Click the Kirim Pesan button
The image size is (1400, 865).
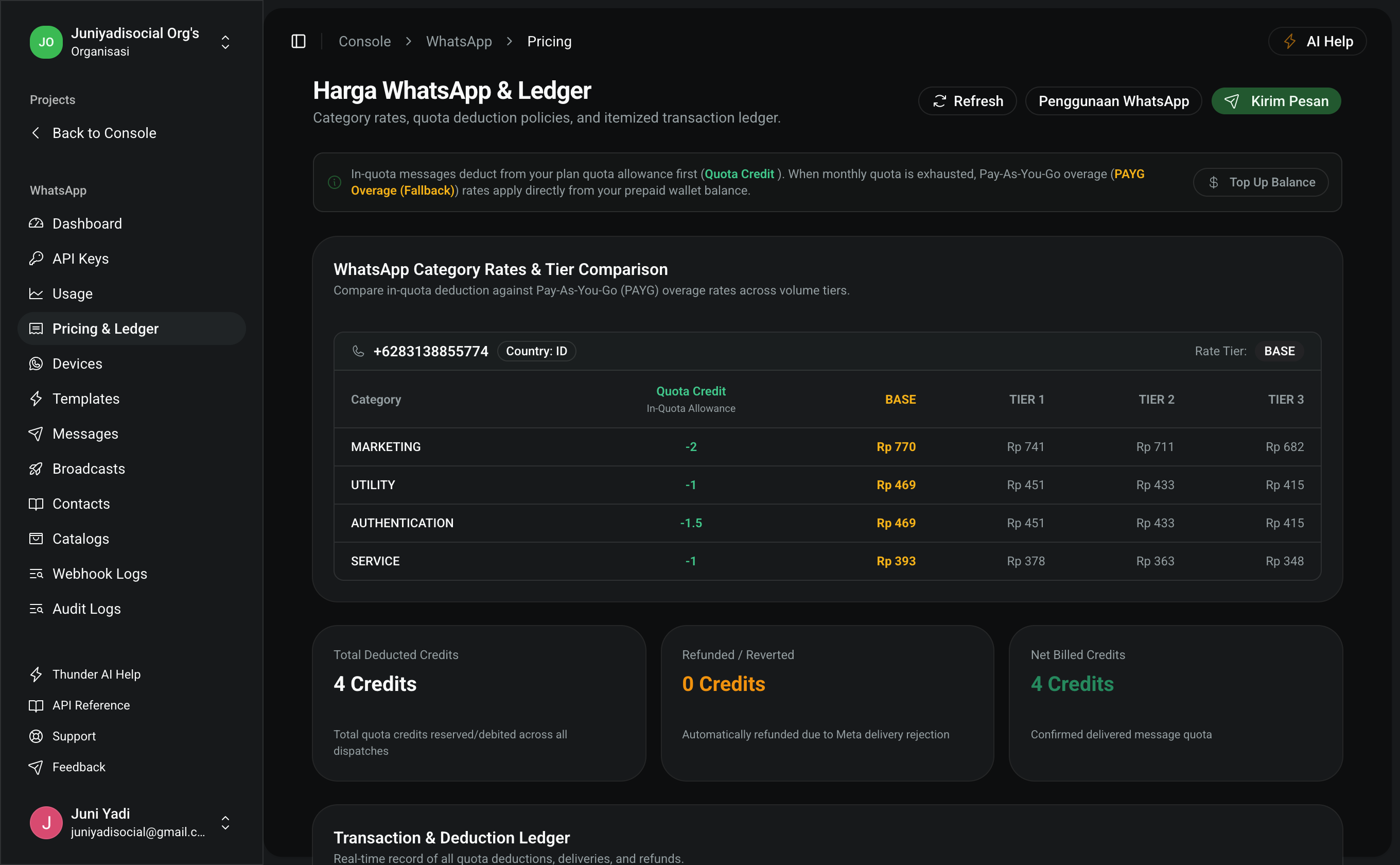tap(1276, 101)
